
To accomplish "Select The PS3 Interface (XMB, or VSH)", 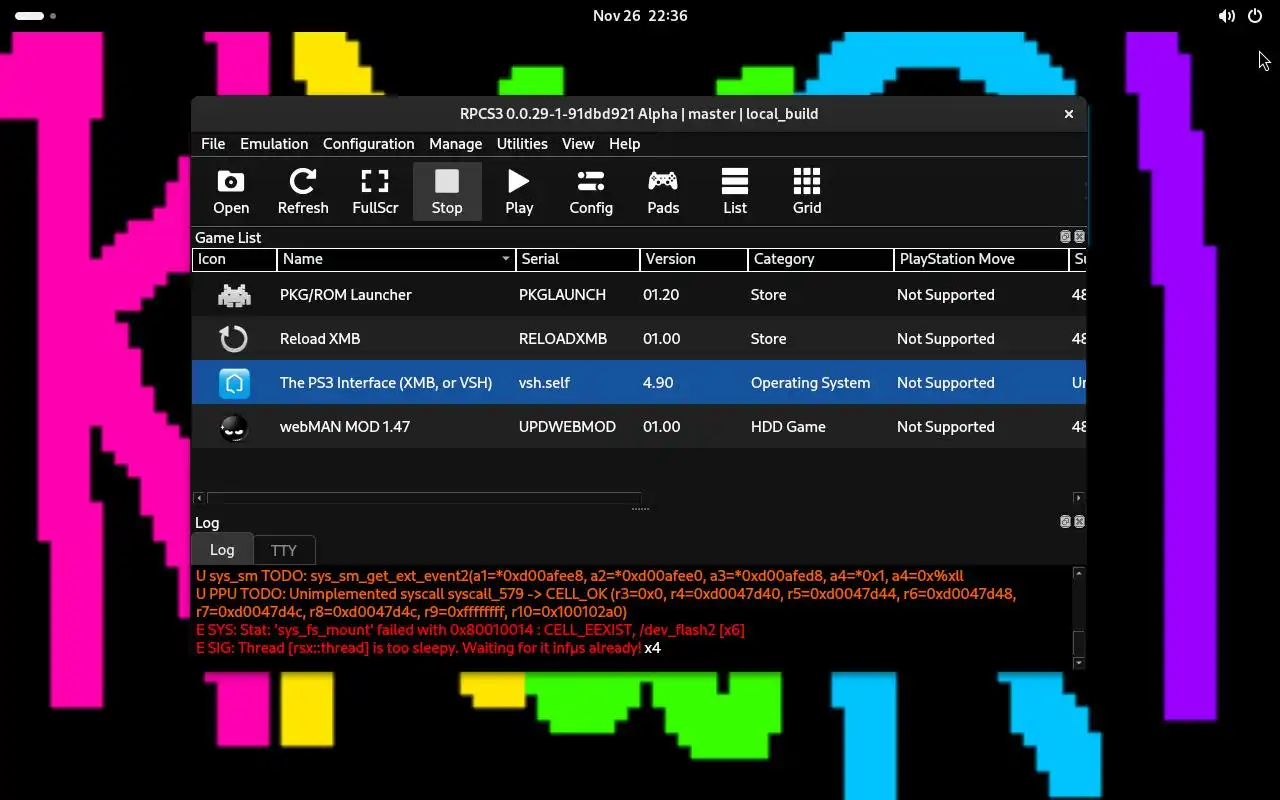I will tap(639, 383).
